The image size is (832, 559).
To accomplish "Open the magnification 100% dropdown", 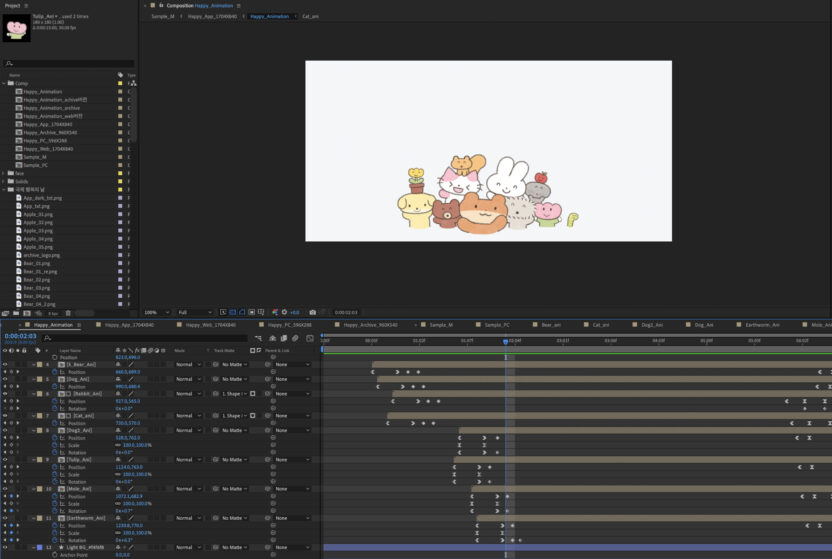I will click(155, 312).
